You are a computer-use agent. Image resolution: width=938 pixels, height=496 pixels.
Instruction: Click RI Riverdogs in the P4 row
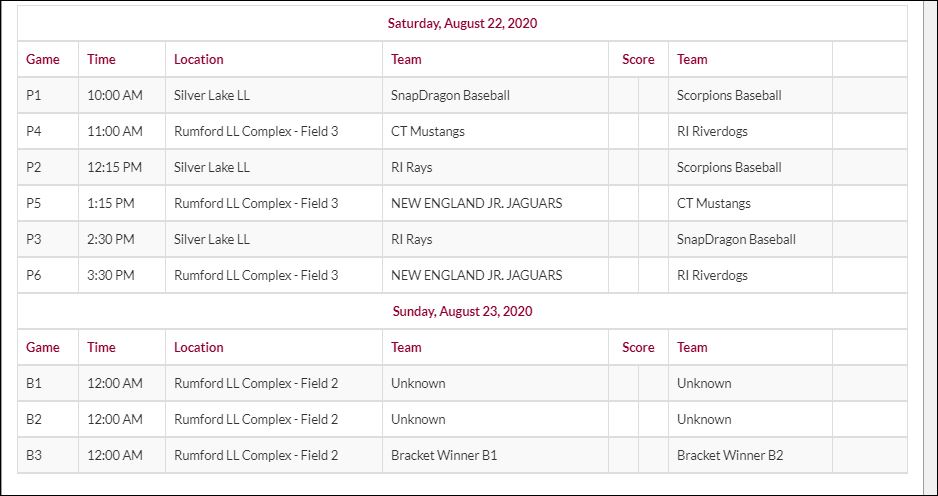point(711,131)
